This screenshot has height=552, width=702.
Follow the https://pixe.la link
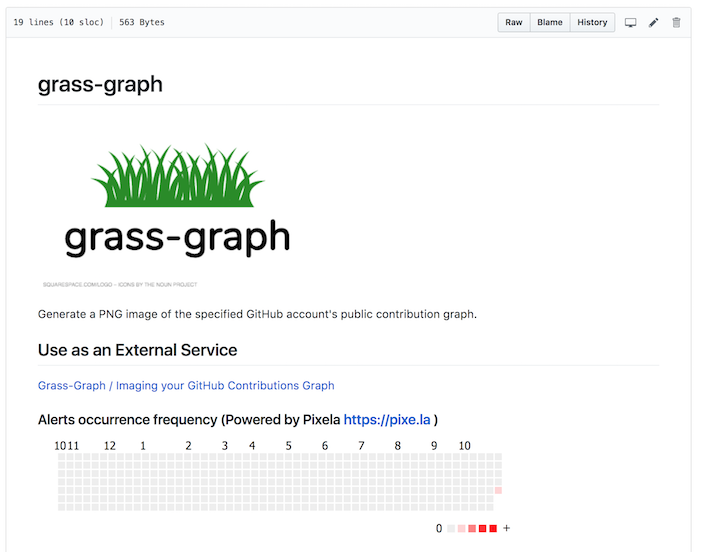pyautogui.click(x=387, y=419)
